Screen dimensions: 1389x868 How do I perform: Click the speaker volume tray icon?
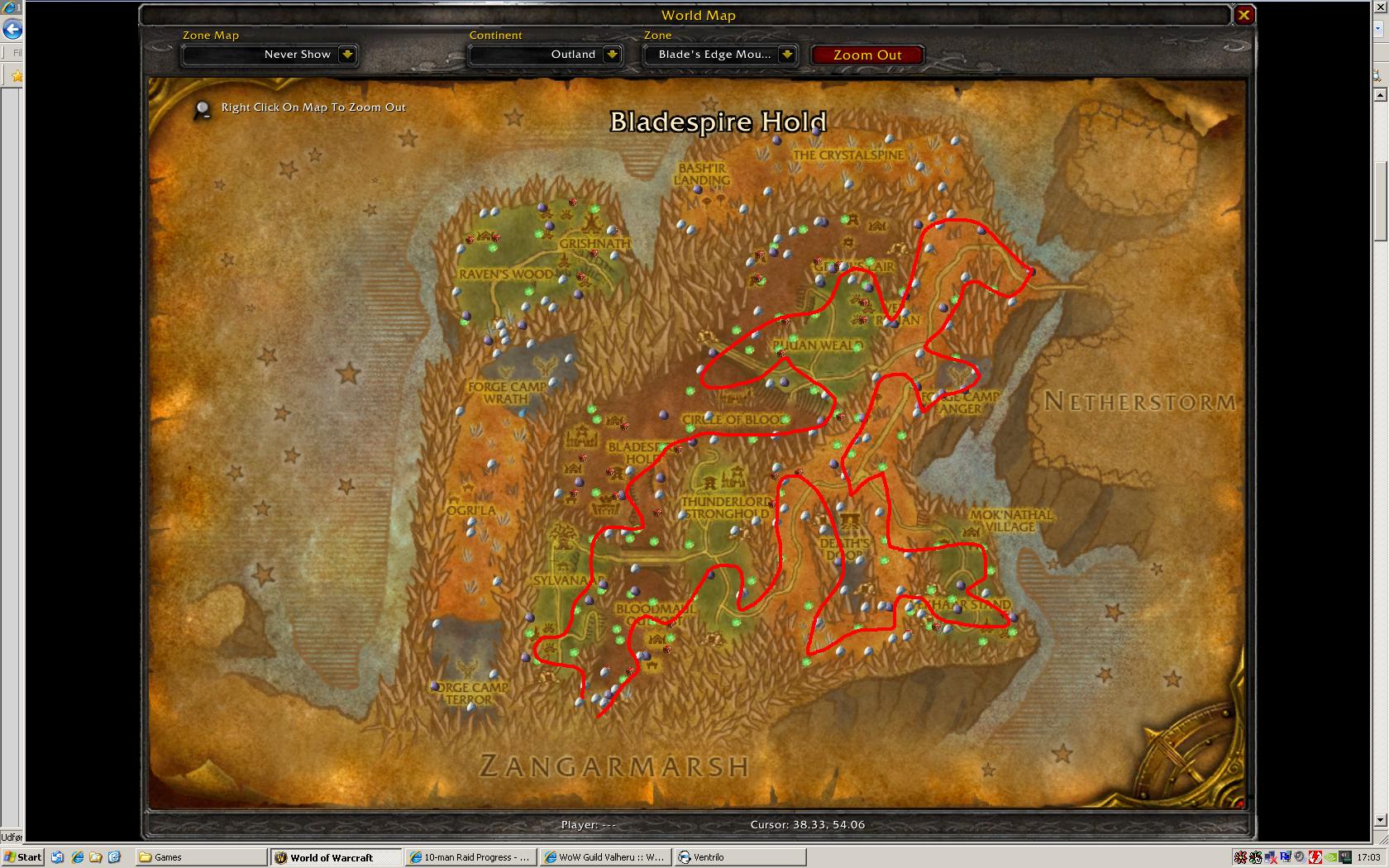1301,857
